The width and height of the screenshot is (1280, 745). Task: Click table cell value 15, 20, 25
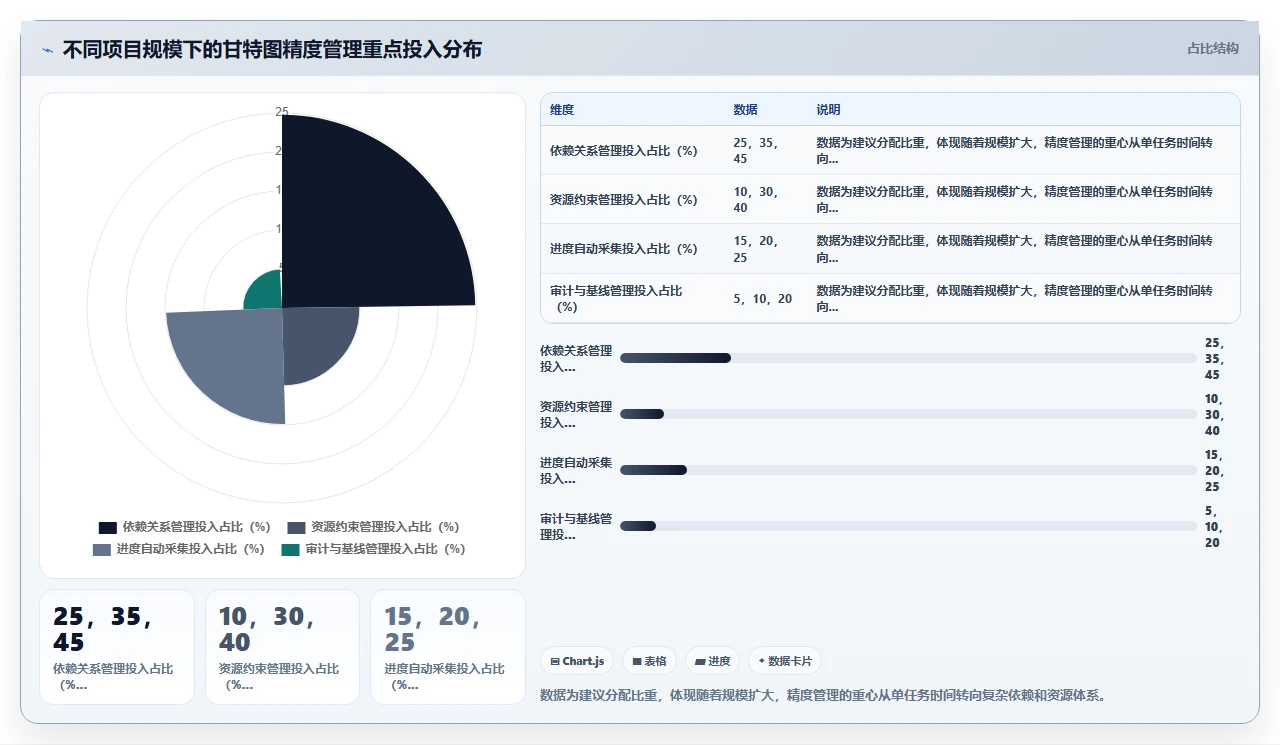[755, 249]
